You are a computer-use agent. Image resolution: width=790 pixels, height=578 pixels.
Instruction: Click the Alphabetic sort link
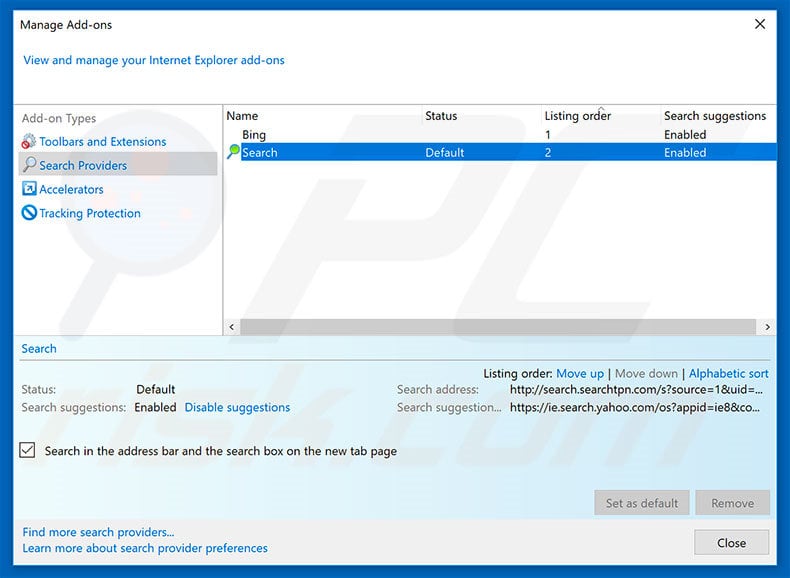coord(728,373)
